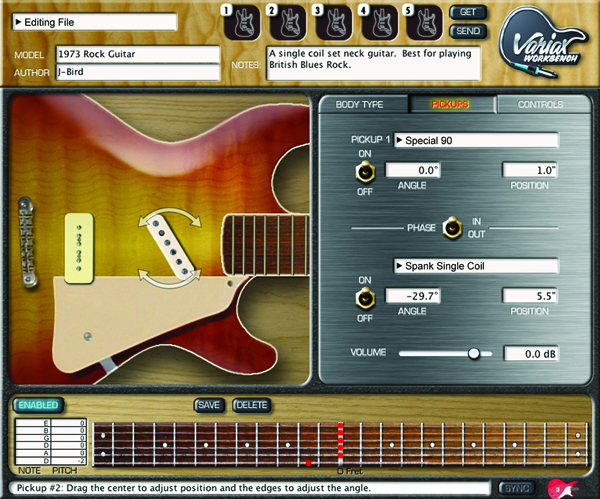Viewport: 600px width, 499px height.
Task: Select guitar preset slot 2 icon
Action: (x=287, y=23)
